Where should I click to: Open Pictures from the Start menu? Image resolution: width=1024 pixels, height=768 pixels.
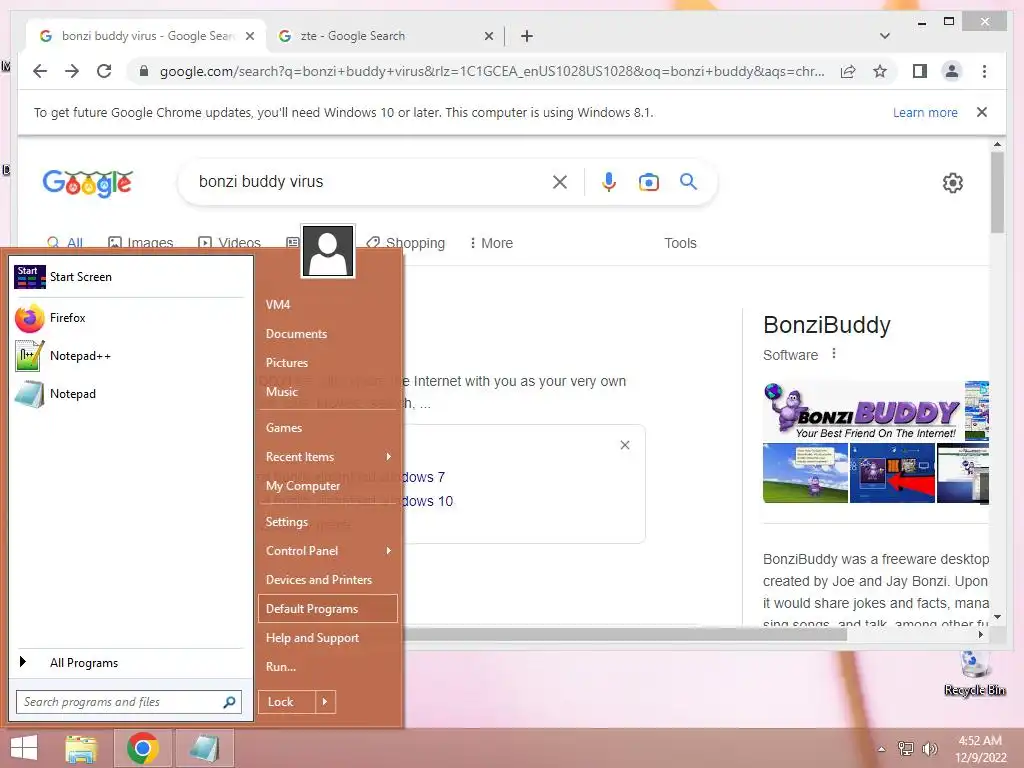[328, 362]
